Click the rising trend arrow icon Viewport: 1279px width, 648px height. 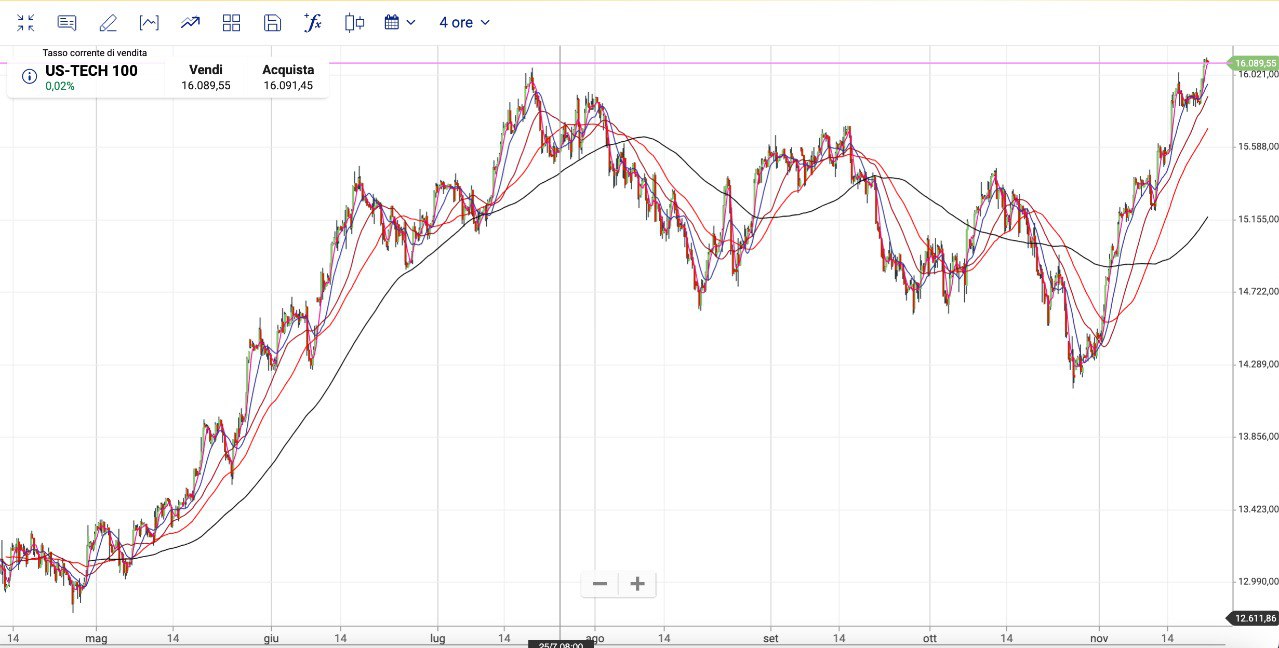click(190, 23)
